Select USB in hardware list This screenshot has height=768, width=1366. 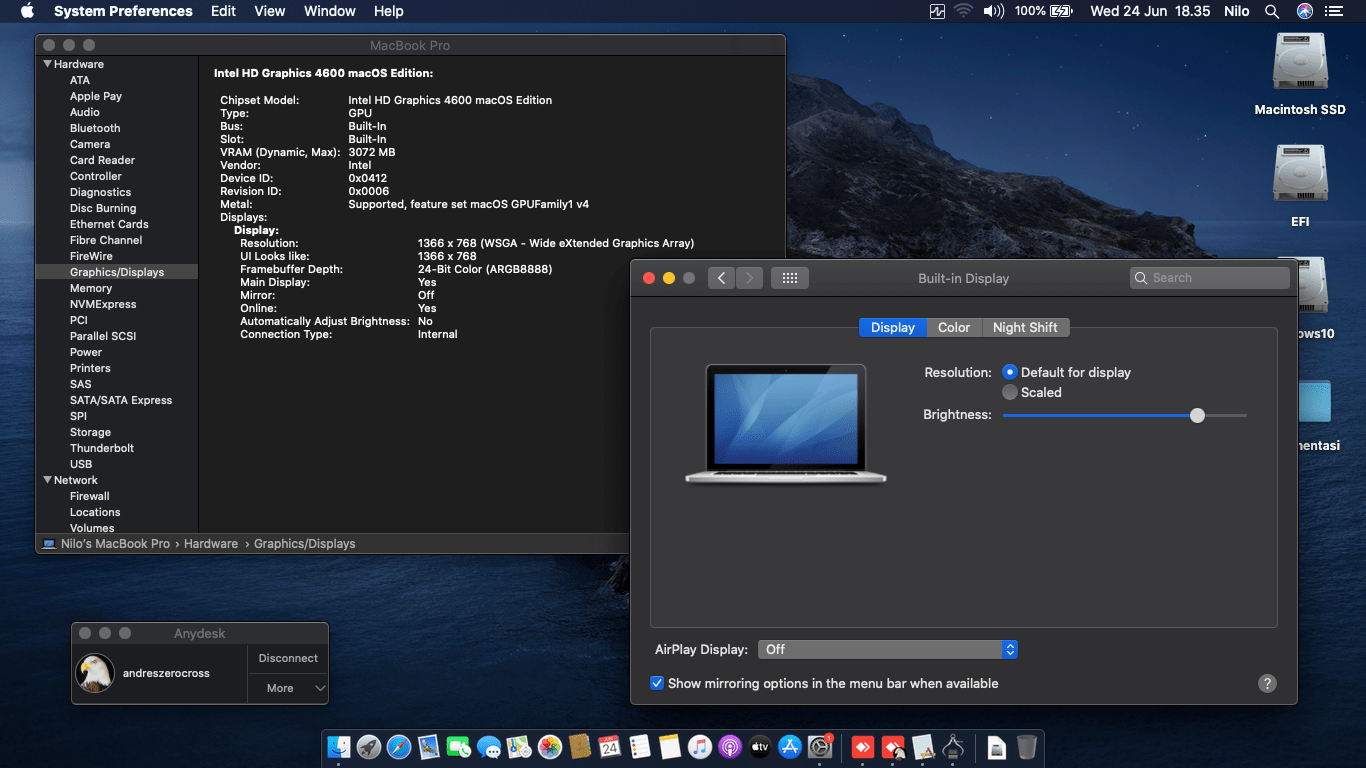coord(81,464)
